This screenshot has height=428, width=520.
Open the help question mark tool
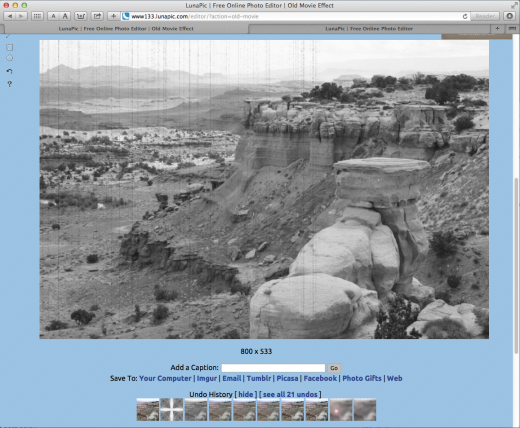[x=10, y=84]
